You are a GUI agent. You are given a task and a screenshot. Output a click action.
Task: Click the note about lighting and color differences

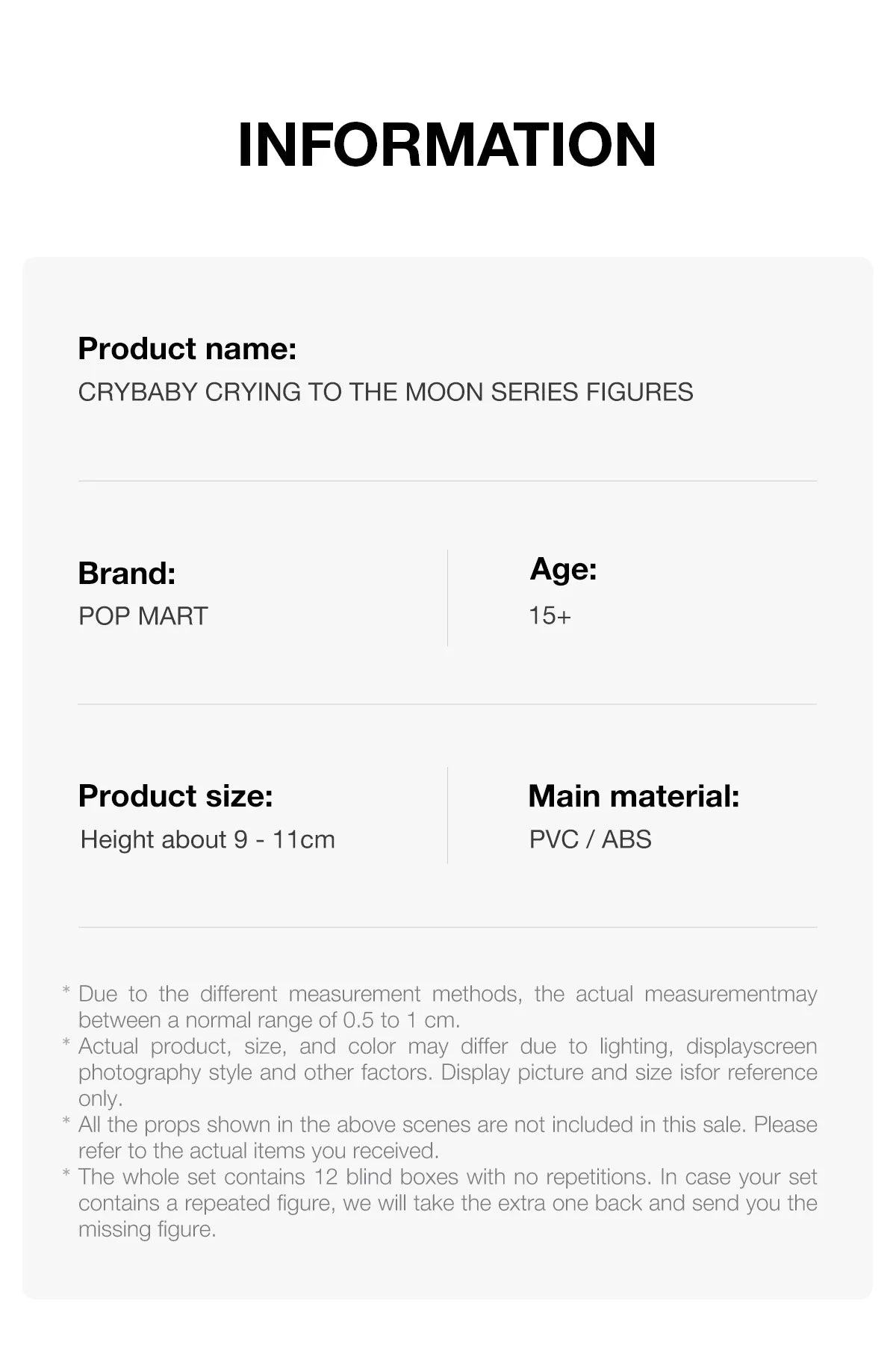(447, 1072)
